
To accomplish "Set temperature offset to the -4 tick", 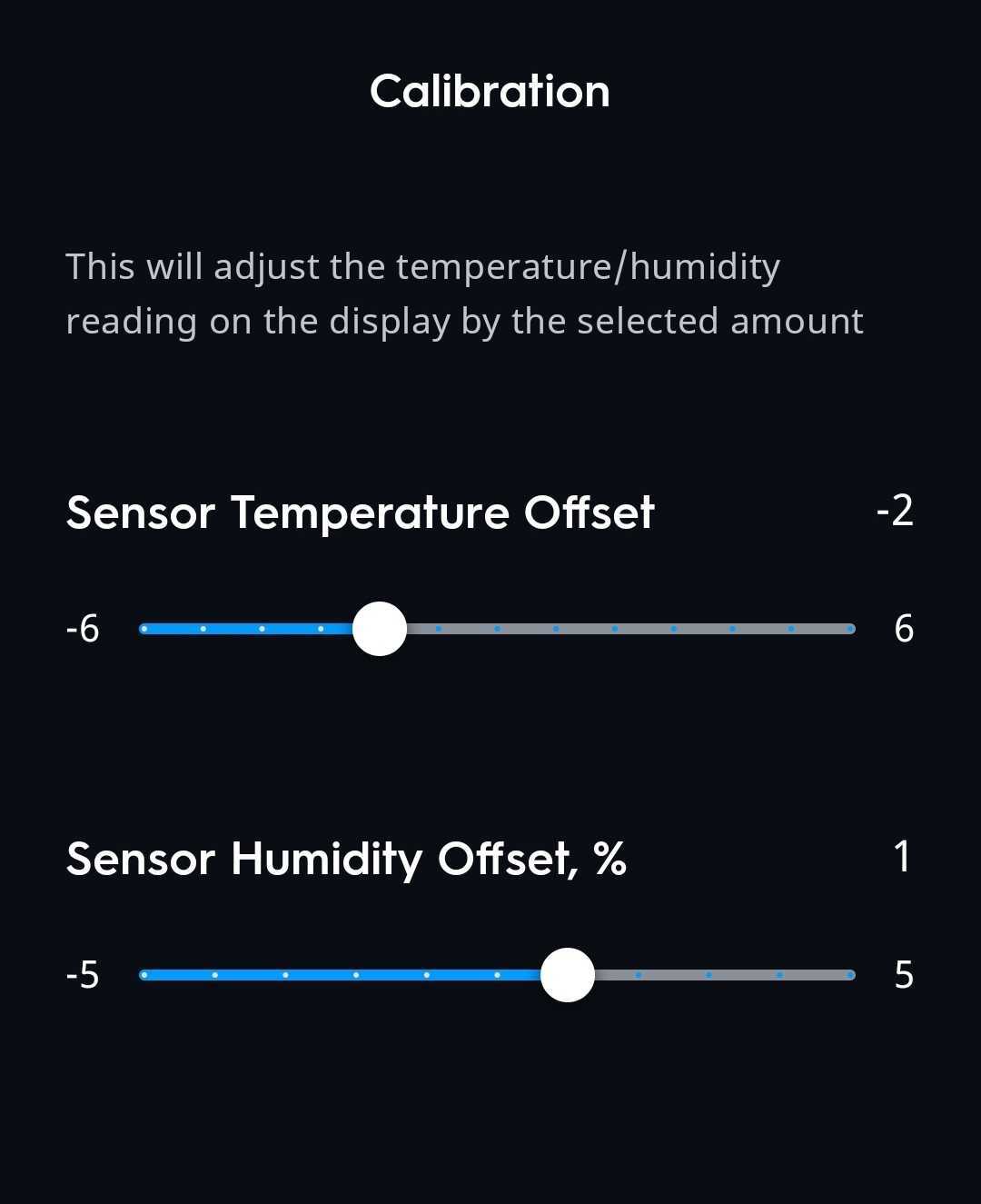I will click(262, 629).
